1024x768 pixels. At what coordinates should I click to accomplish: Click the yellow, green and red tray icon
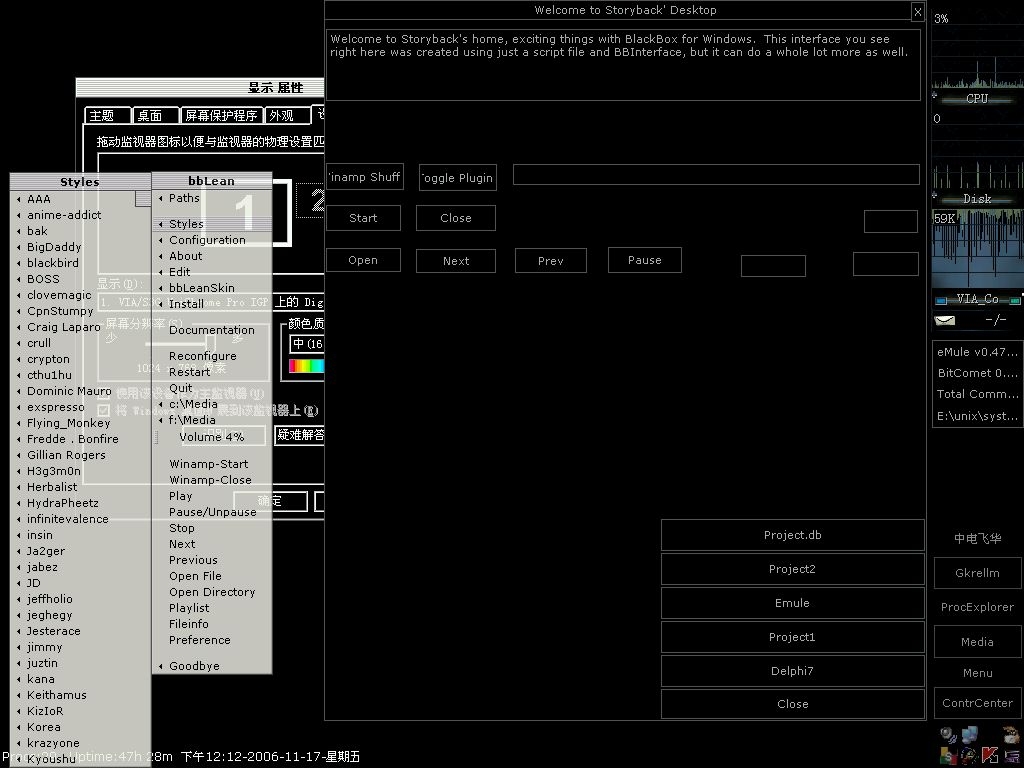point(948,756)
